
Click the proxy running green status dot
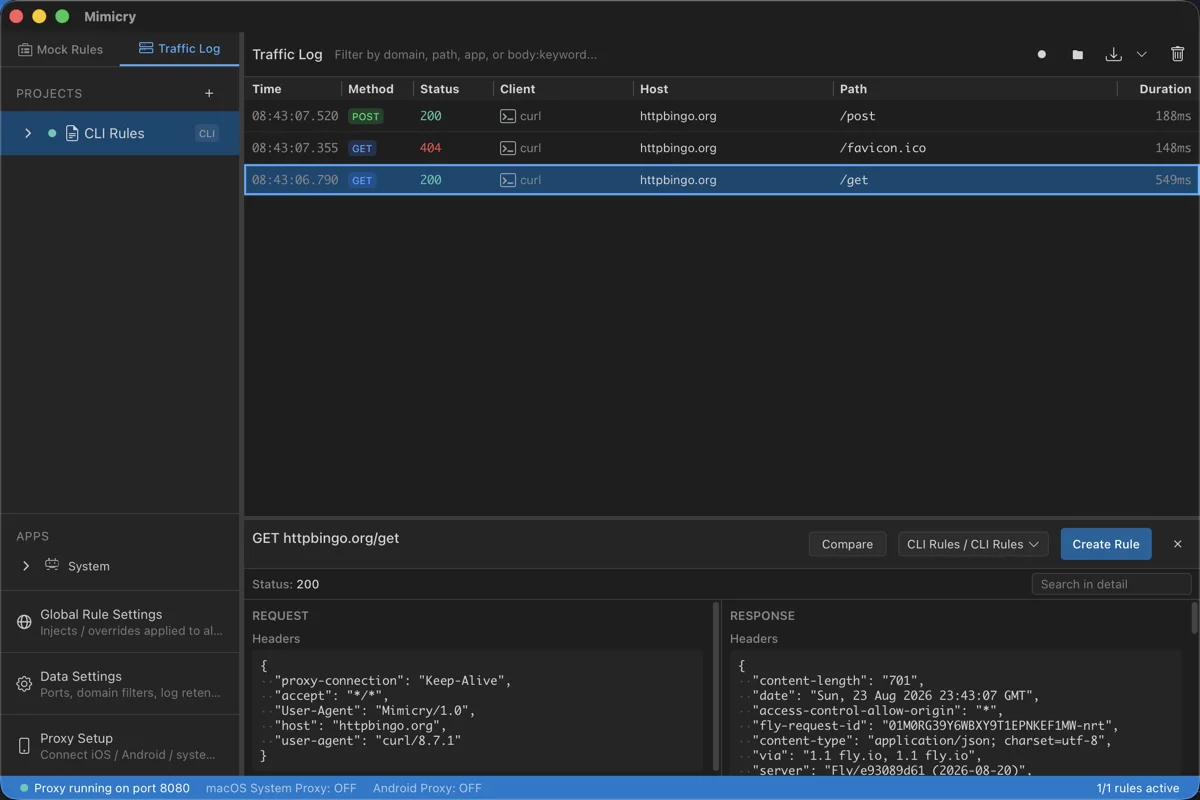24,788
